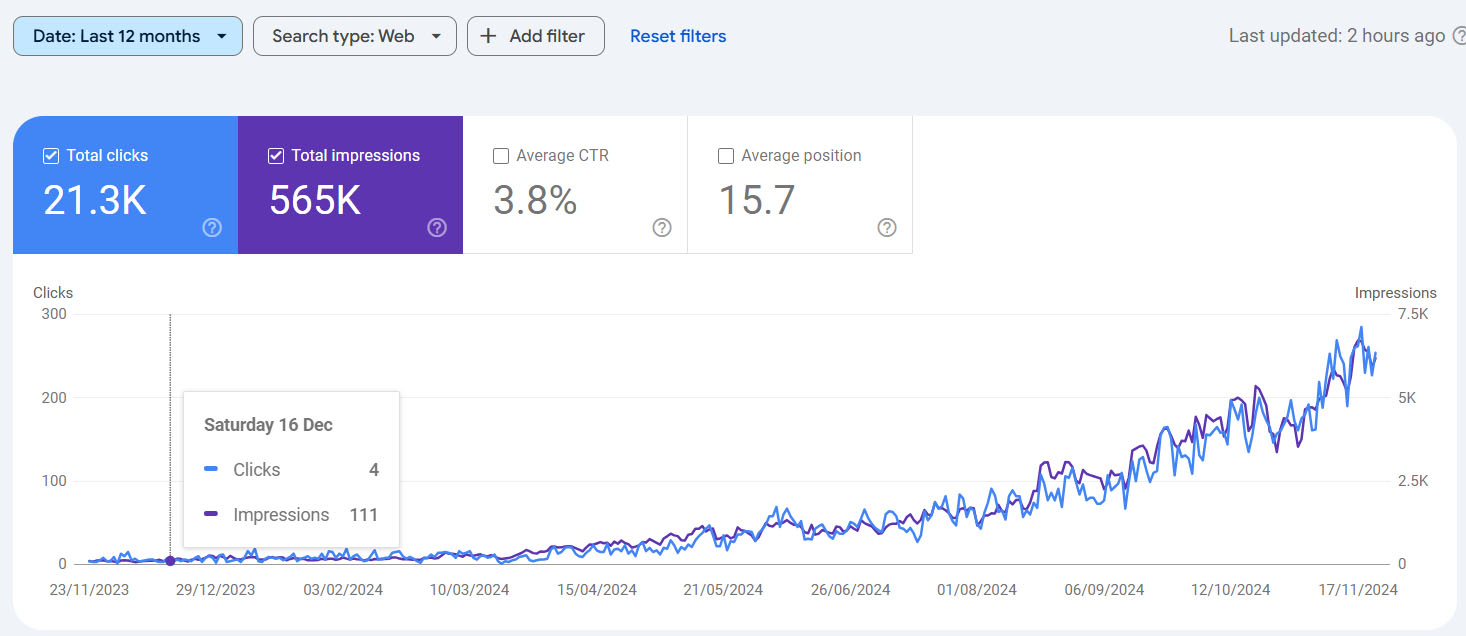Click plus icon in Add filter button
The height and width of the screenshot is (636, 1466).
pos(488,36)
